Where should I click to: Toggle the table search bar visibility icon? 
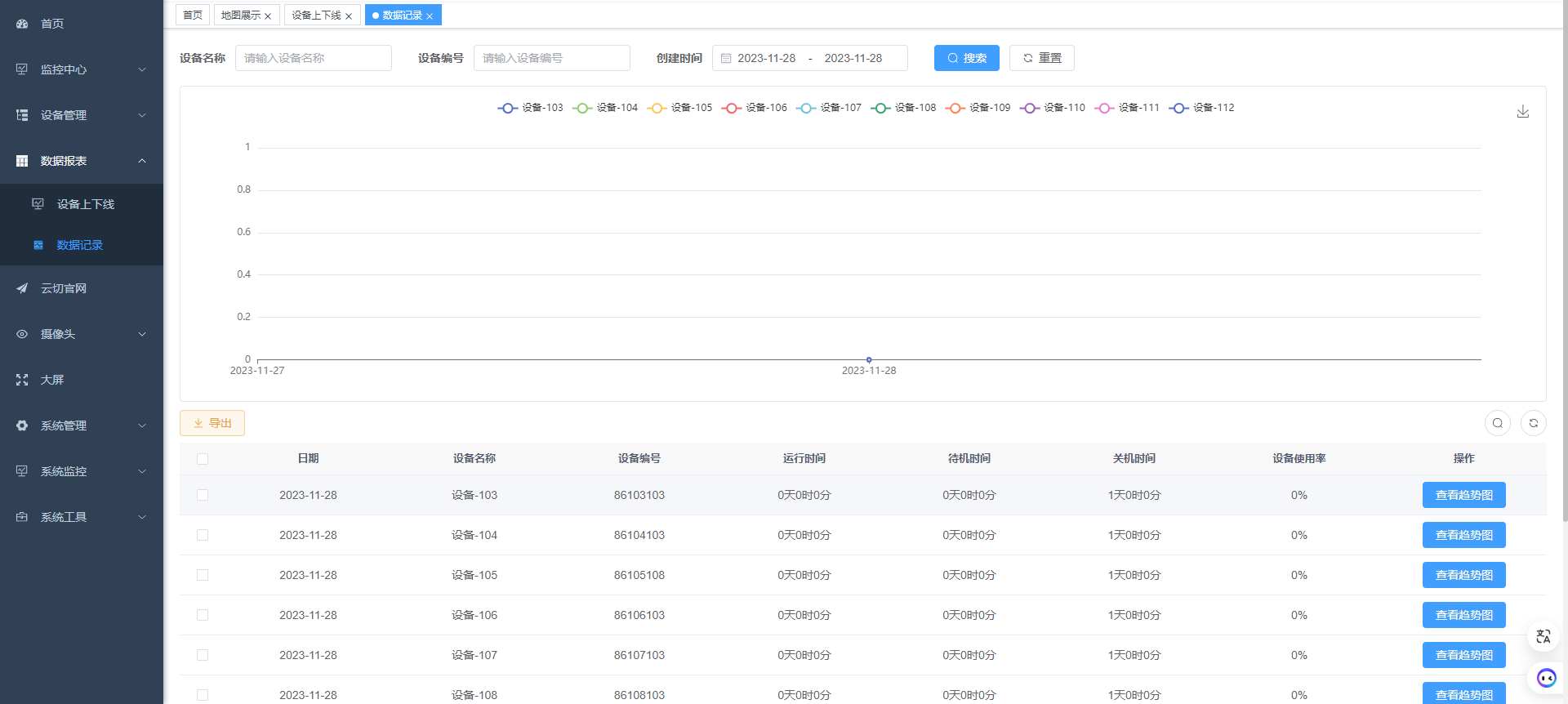(x=1498, y=423)
